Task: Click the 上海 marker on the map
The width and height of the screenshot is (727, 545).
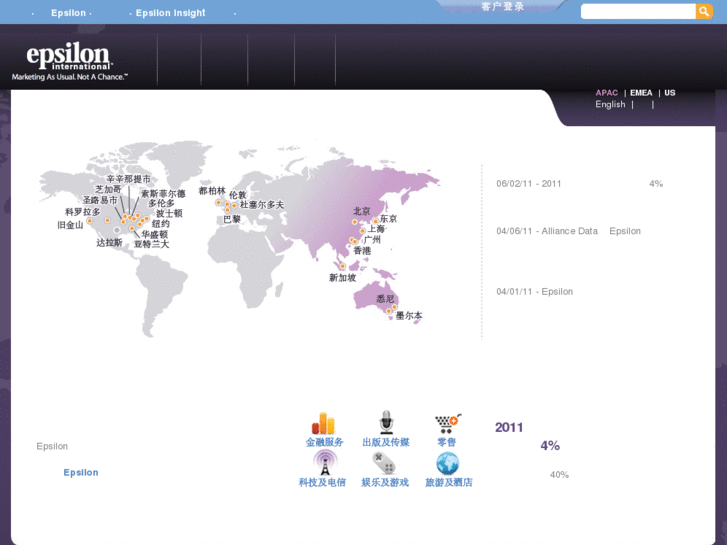Action: pos(363,231)
